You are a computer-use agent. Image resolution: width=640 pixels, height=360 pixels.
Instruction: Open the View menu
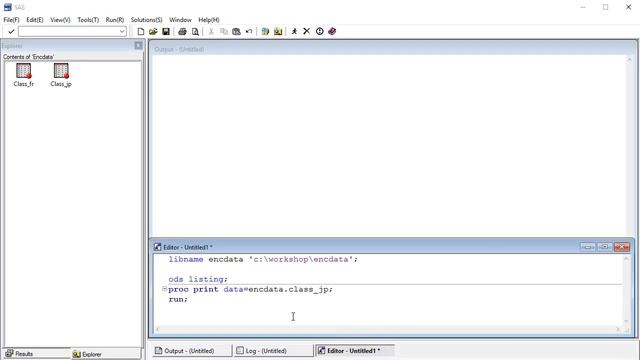click(60, 20)
